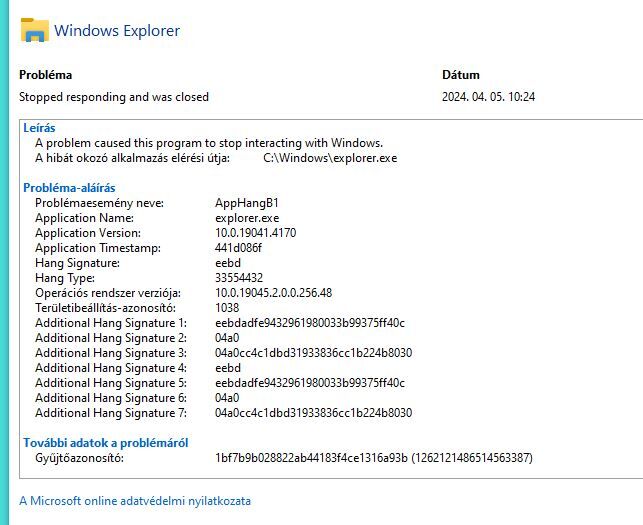This screenshot has width=643, height=525.
Task: Click the Application Version value 10.0.19041.4170
Action: (x=256, y=233)
